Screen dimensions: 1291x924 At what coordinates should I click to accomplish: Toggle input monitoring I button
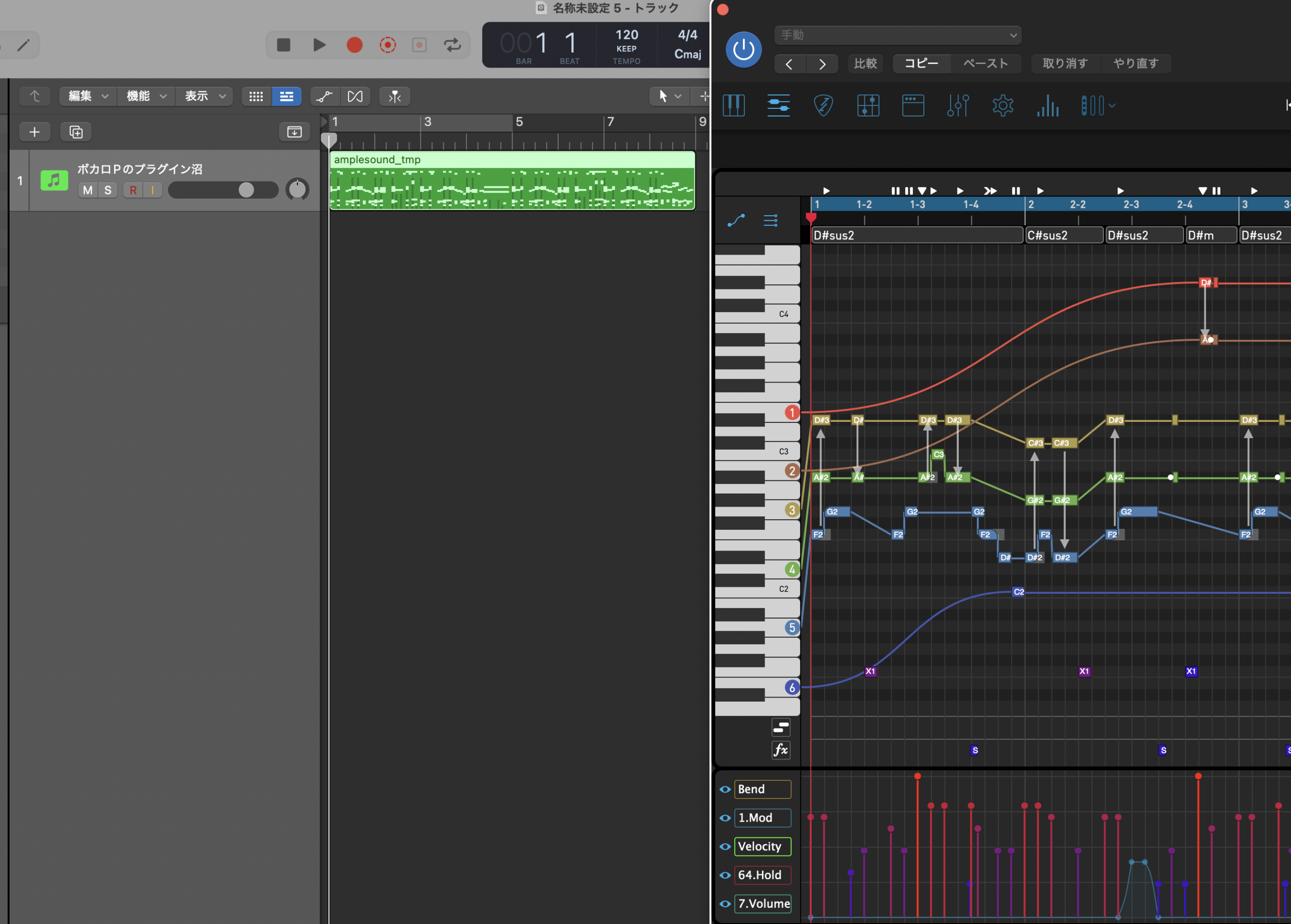coord(153,190)
